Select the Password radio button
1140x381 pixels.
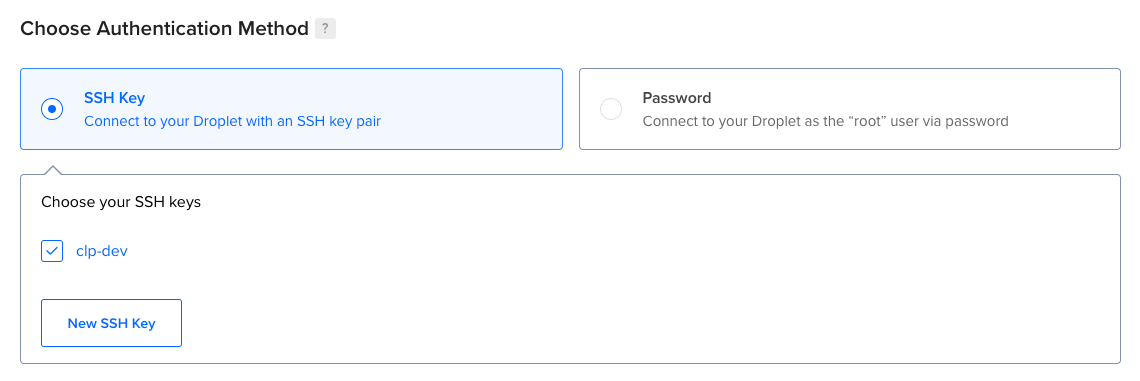click(611, 109)
